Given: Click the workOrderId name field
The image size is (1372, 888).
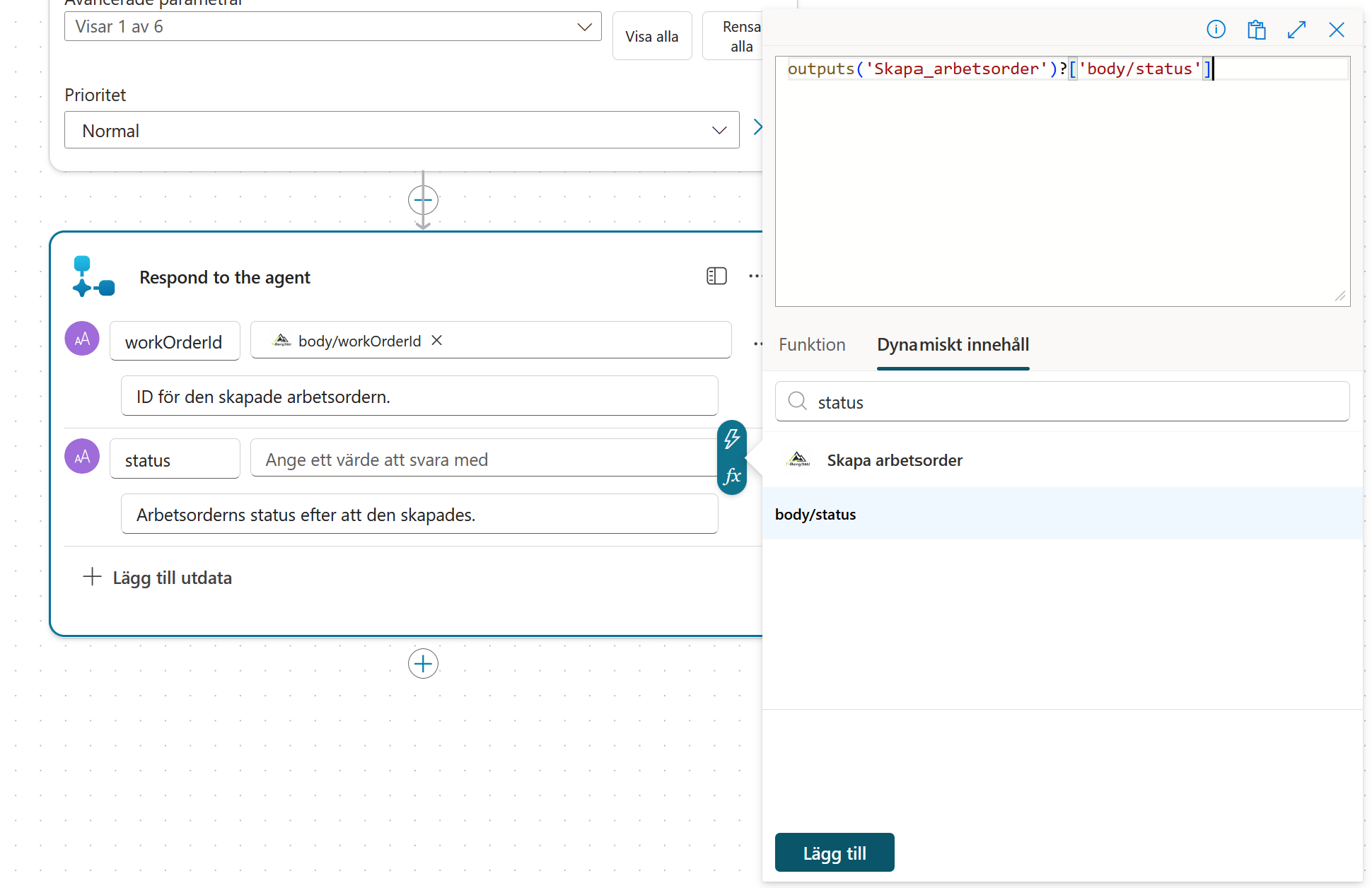Looking at the screenshot, I should pos(175,341).
